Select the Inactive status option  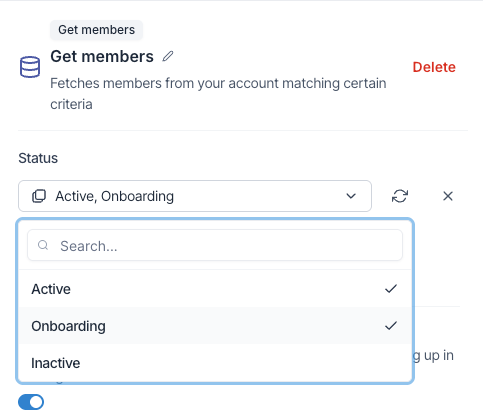[215, 363]
